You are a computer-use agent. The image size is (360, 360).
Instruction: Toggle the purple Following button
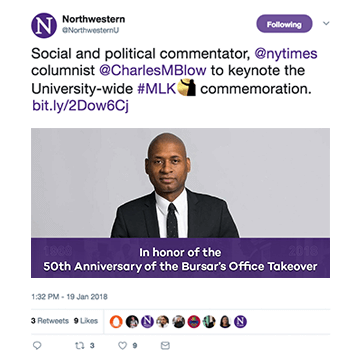pos(284,24)
